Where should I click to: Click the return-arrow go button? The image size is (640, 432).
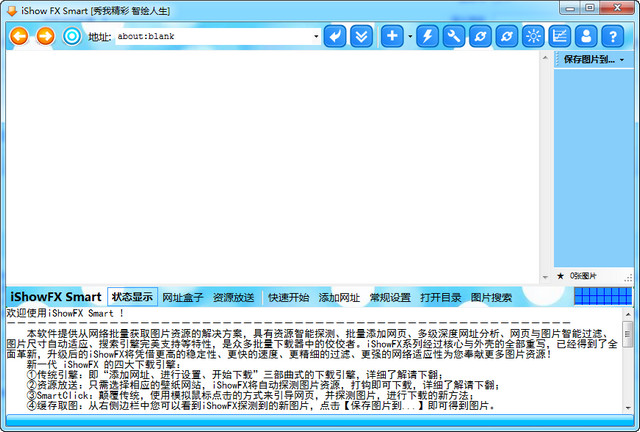click(x=335, y=36)
